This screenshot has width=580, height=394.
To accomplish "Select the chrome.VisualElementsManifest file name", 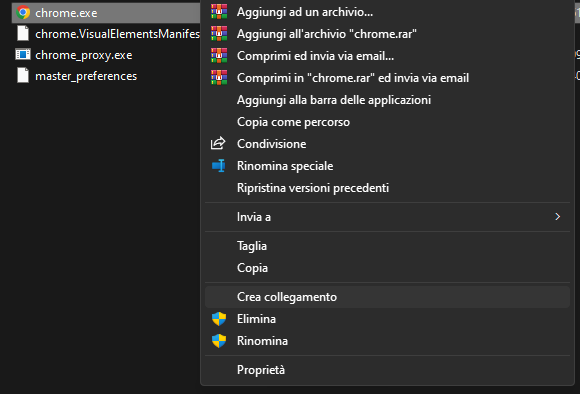I will click(118, 34).
